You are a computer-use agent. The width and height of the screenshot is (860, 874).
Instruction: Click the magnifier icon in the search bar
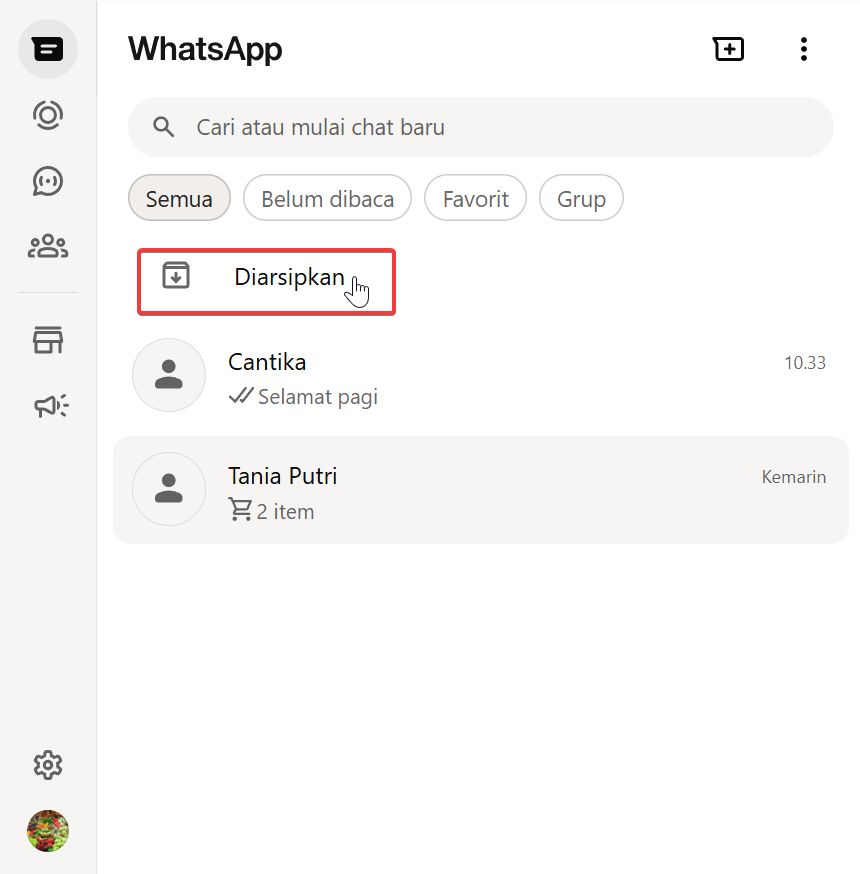click(x=163, y=127)
